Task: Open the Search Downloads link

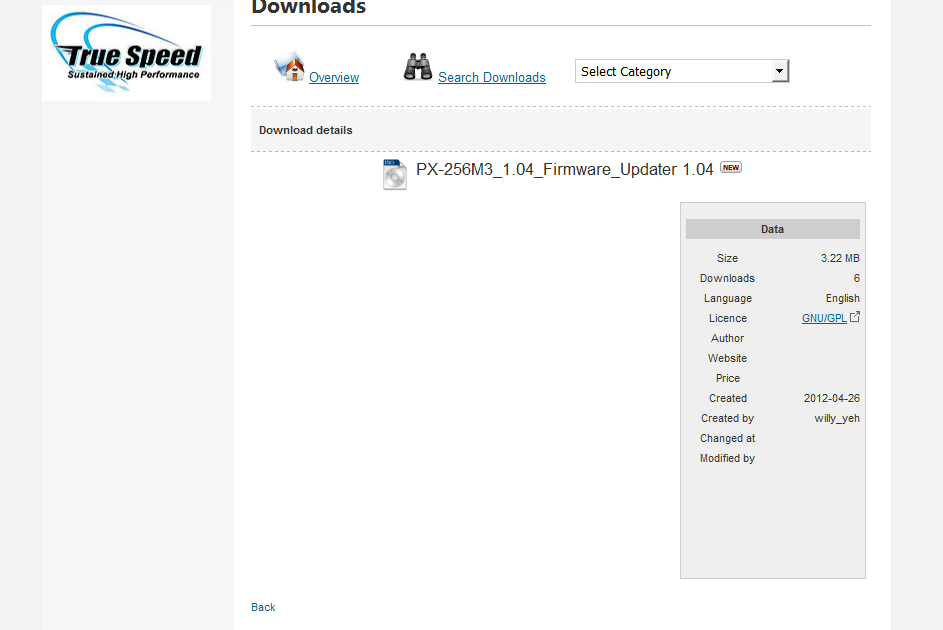Action: [x=492, y=78]
